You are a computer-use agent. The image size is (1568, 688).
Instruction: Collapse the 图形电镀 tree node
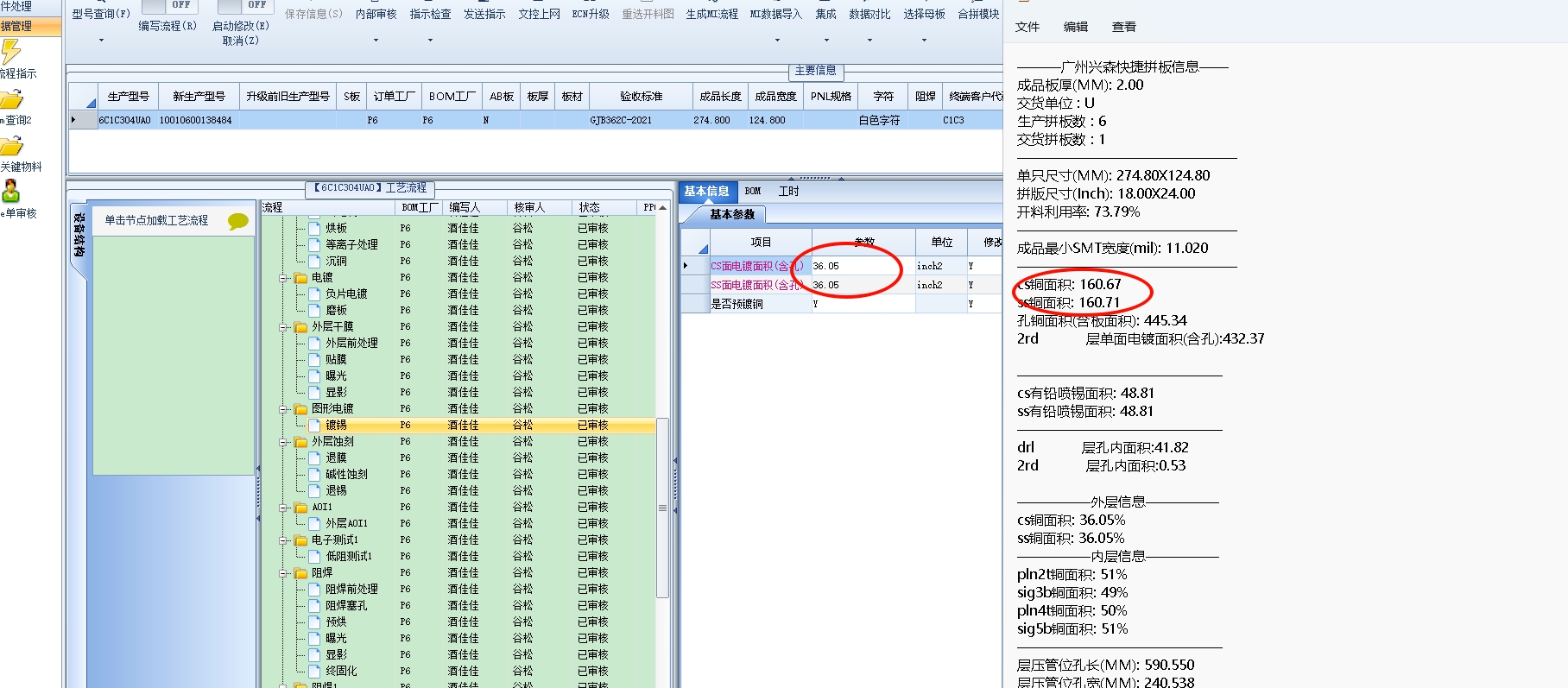283,409
